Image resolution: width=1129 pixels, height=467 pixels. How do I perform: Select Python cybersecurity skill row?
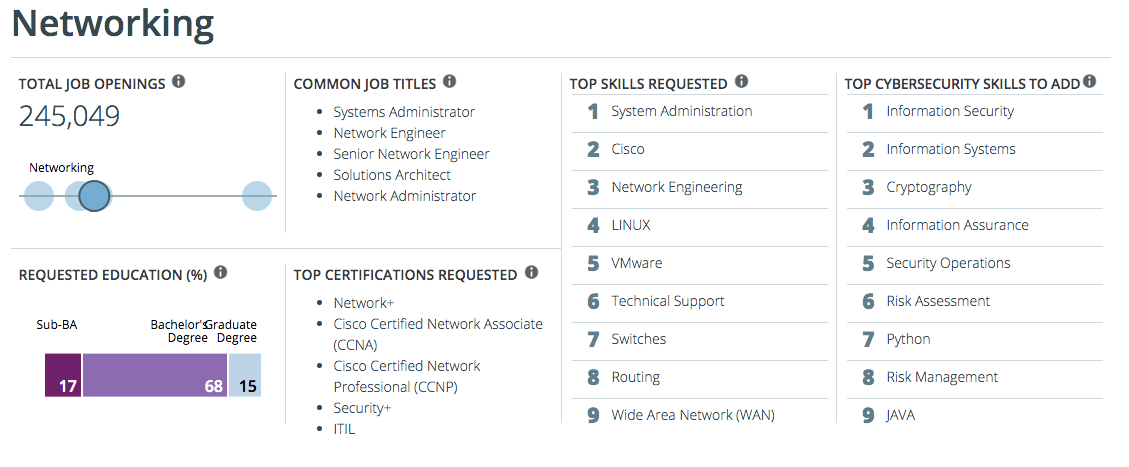point(908,339)
